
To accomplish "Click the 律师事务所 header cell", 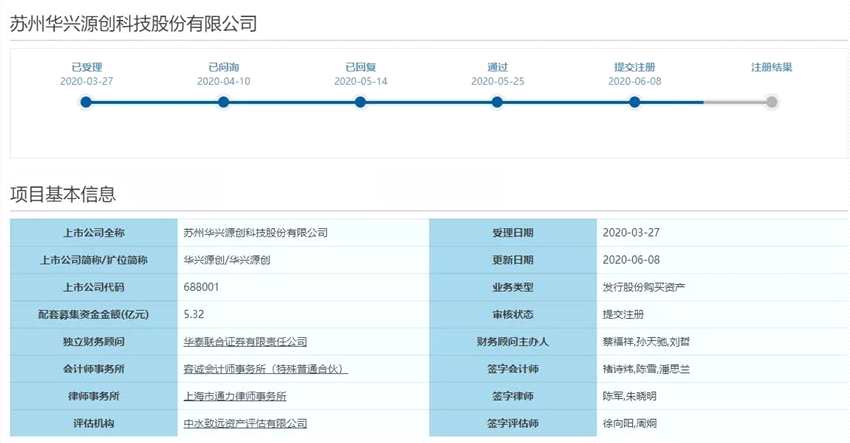I will 94,396.
